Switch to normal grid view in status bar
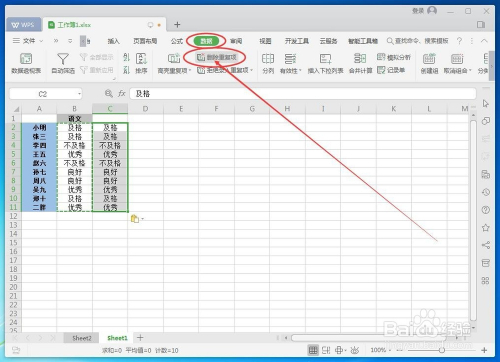The height and width of the screenshot is (362, 500). tap(313, 350)
